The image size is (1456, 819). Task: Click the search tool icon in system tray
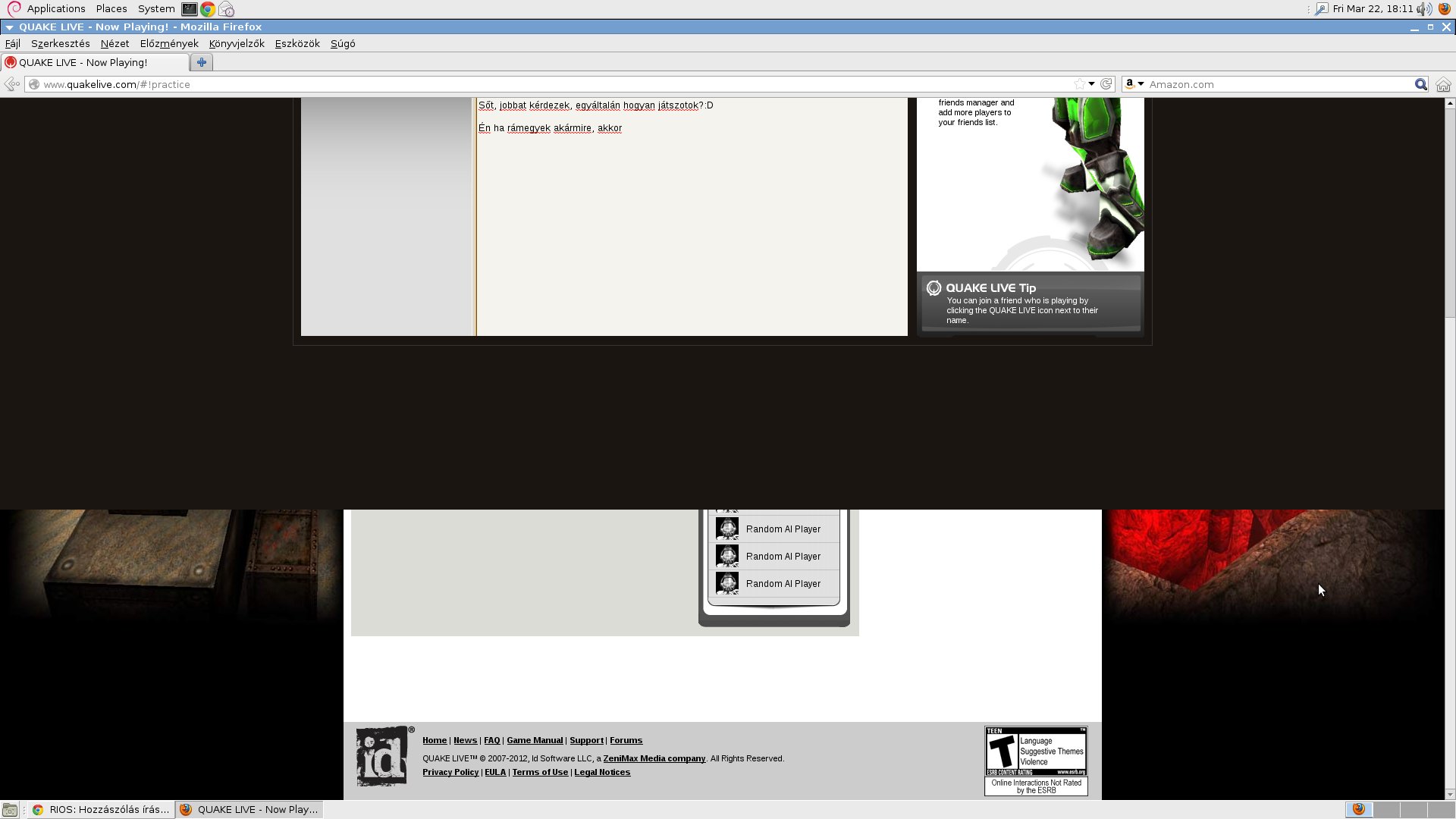pos(1321,9)
